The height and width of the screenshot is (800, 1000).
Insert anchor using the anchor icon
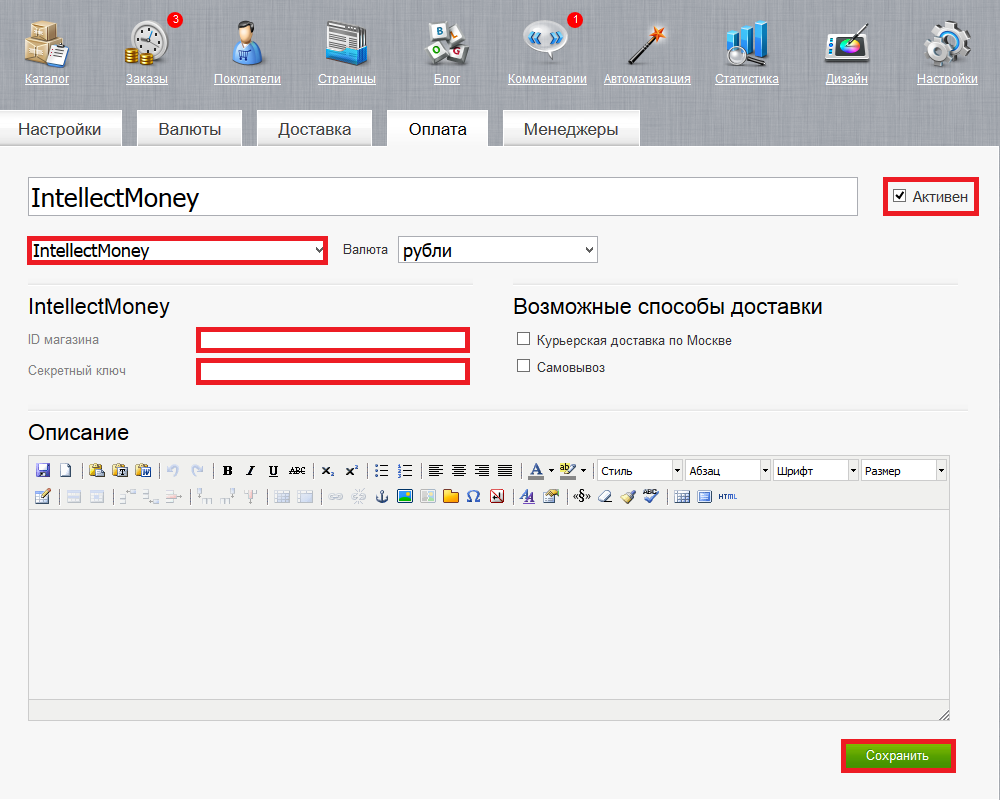[381, 496]
